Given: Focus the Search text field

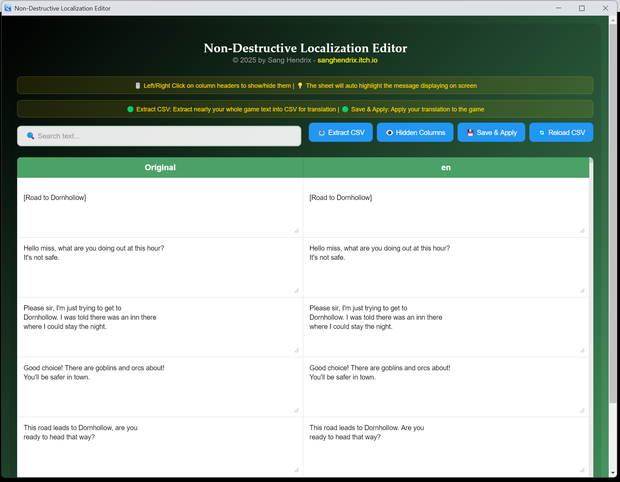Looking at the screenshot, I should click(x=159, y=136).
